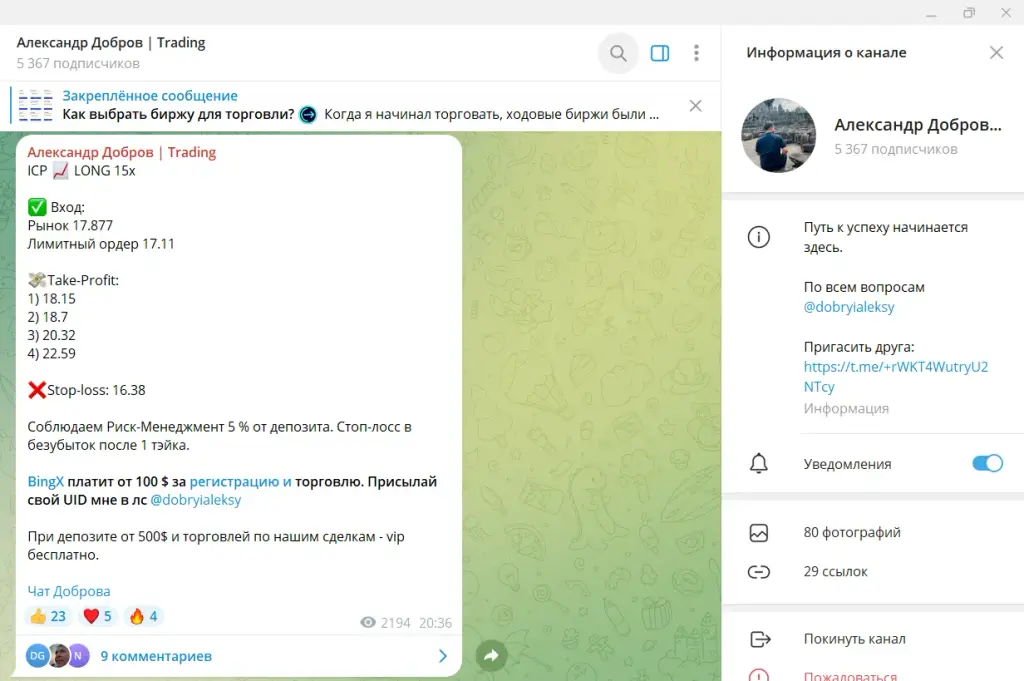
Task: Click the photos picture icon
Action: point(758,533)
